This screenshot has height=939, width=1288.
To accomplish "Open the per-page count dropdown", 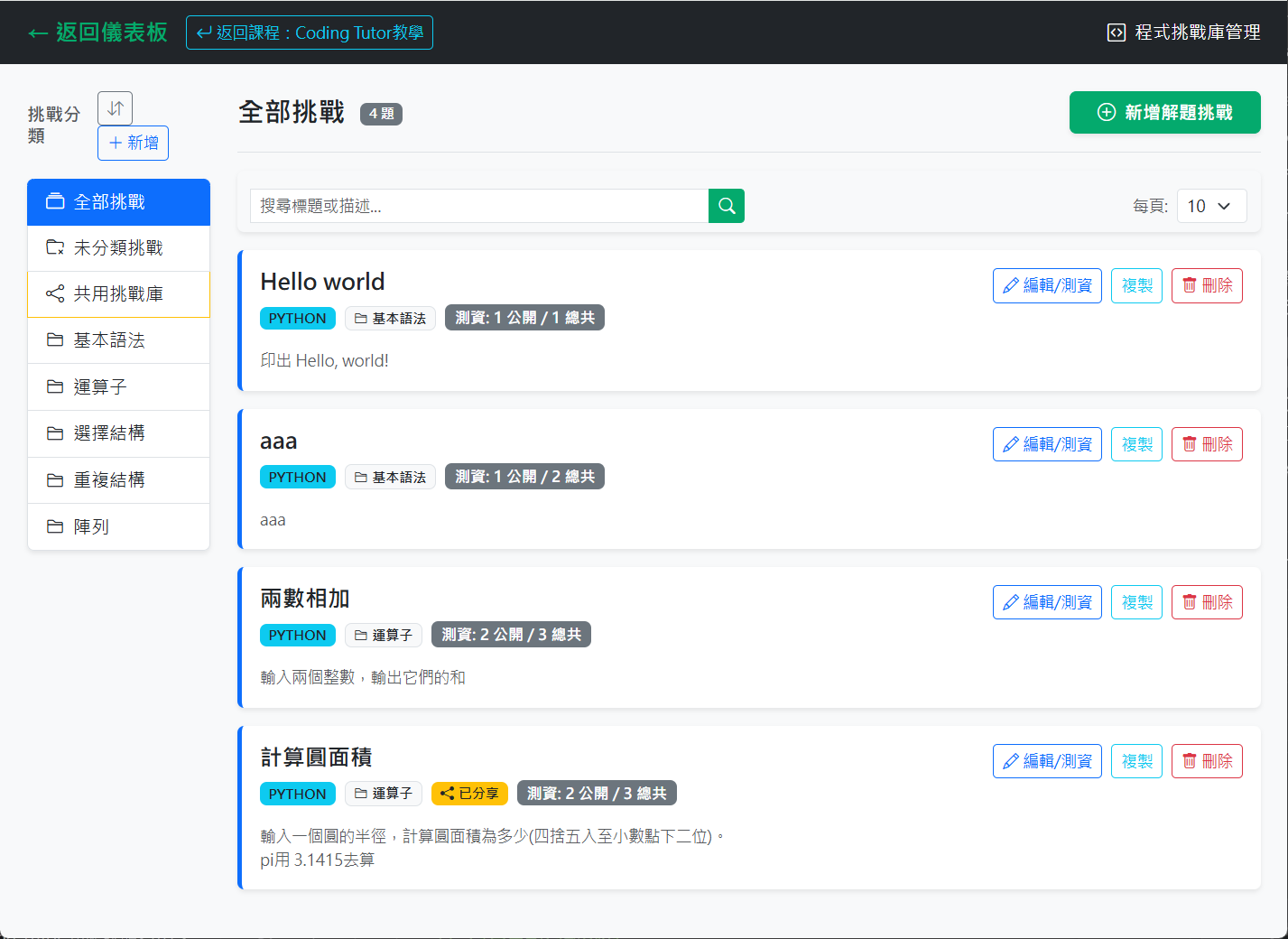I will (x=1211, y=206).
